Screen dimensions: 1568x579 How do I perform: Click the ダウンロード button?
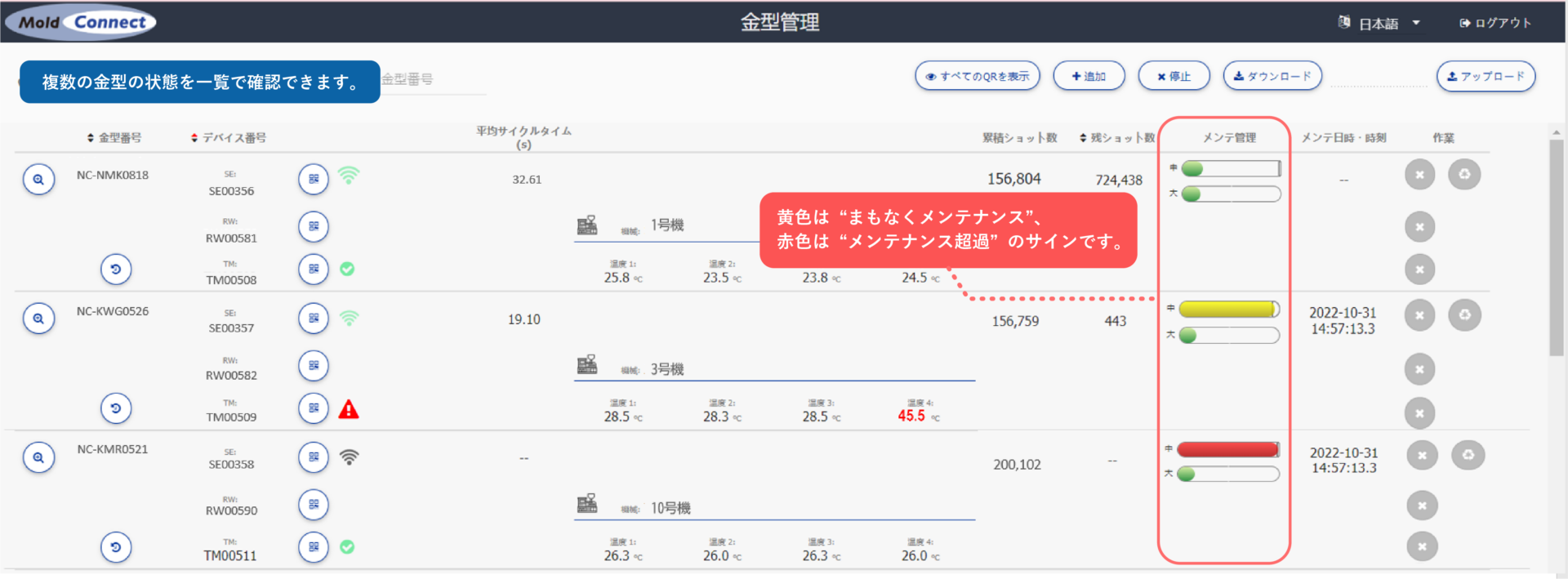click(1272, 76)
